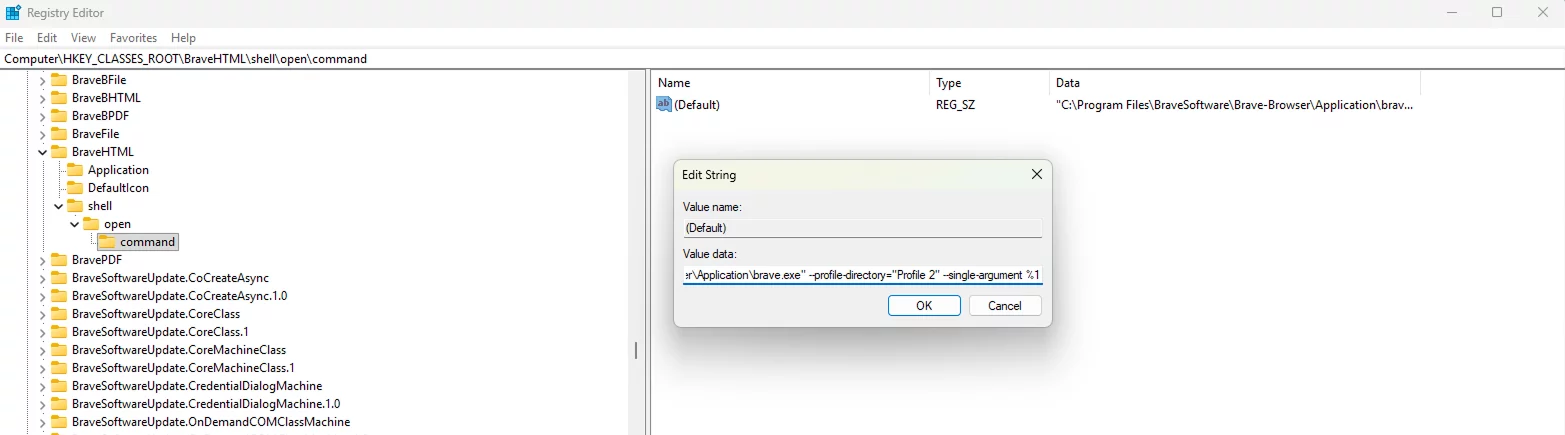Click the BraveBFile folder icon
This screenshot has height=435, width=1565.
point(58,80)
